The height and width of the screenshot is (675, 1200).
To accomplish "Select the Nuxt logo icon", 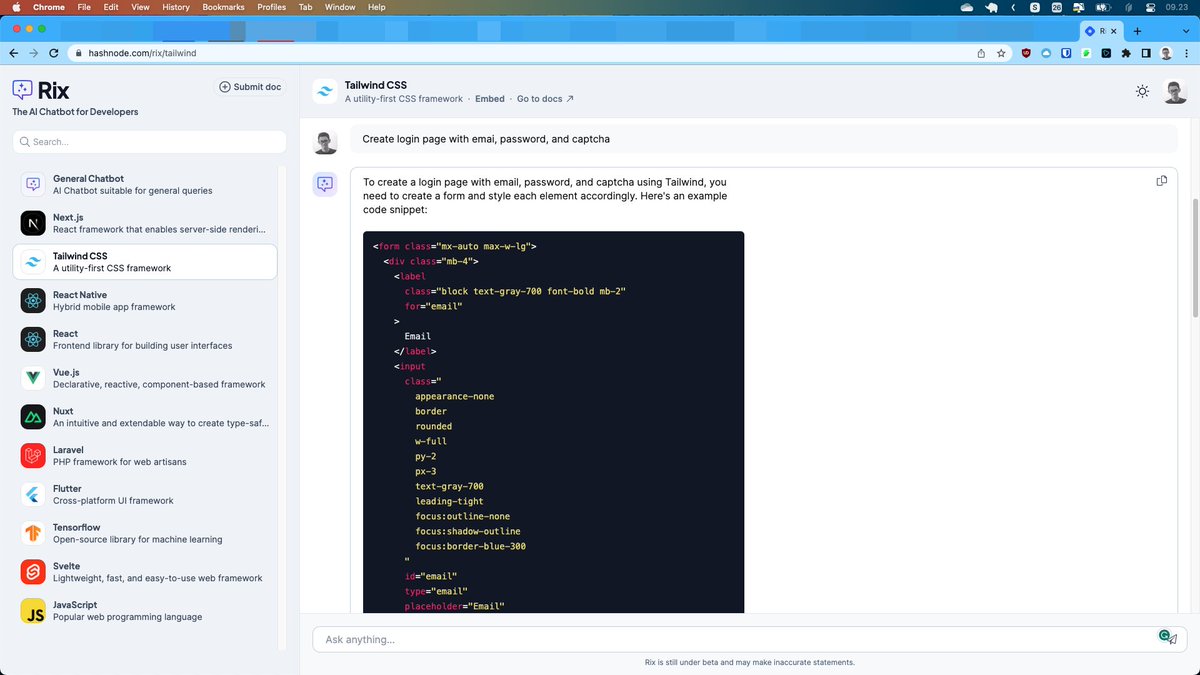I will [33, 417].
